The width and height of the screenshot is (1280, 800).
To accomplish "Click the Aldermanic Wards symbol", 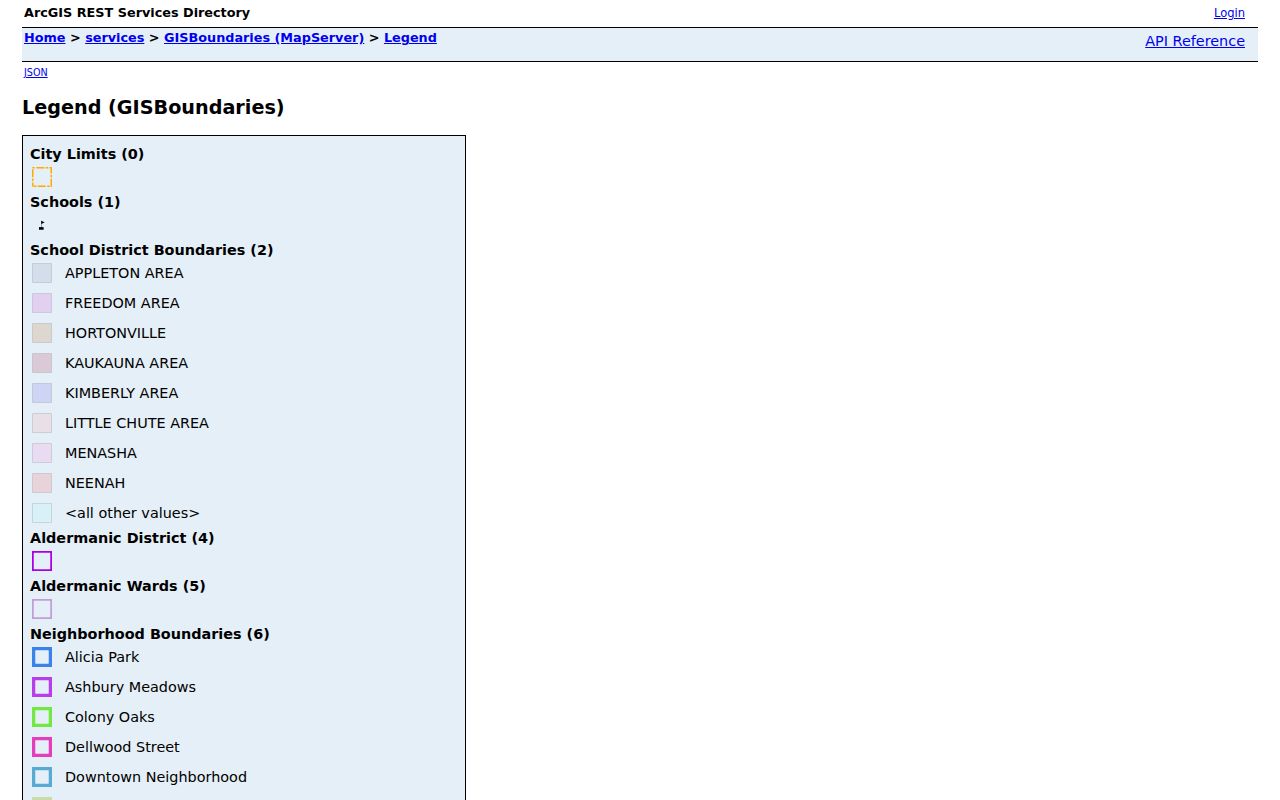I will [x=42, y=609].
